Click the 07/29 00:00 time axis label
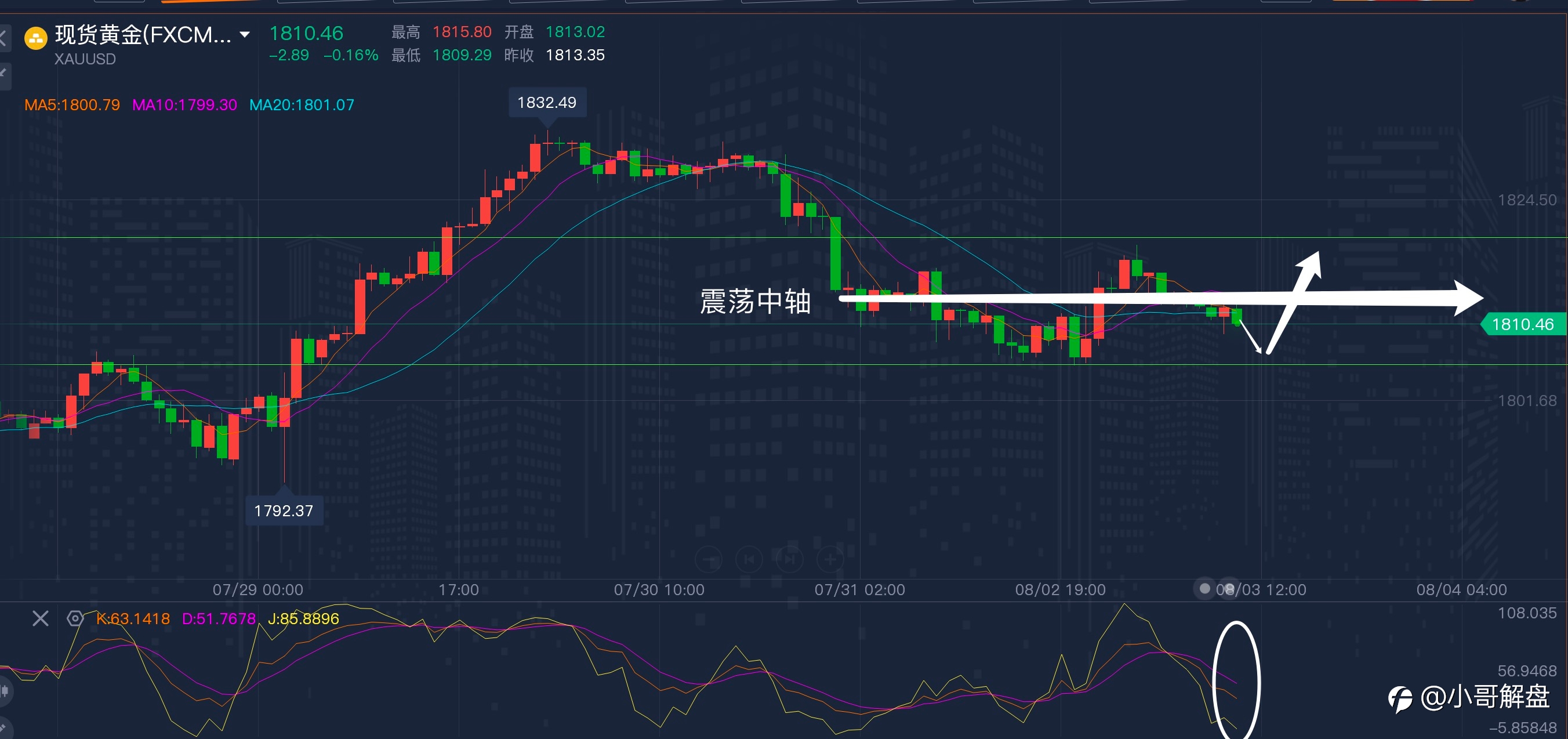Image resolution: width=1568 pixels, height=739 pixels. click(258, 589)
